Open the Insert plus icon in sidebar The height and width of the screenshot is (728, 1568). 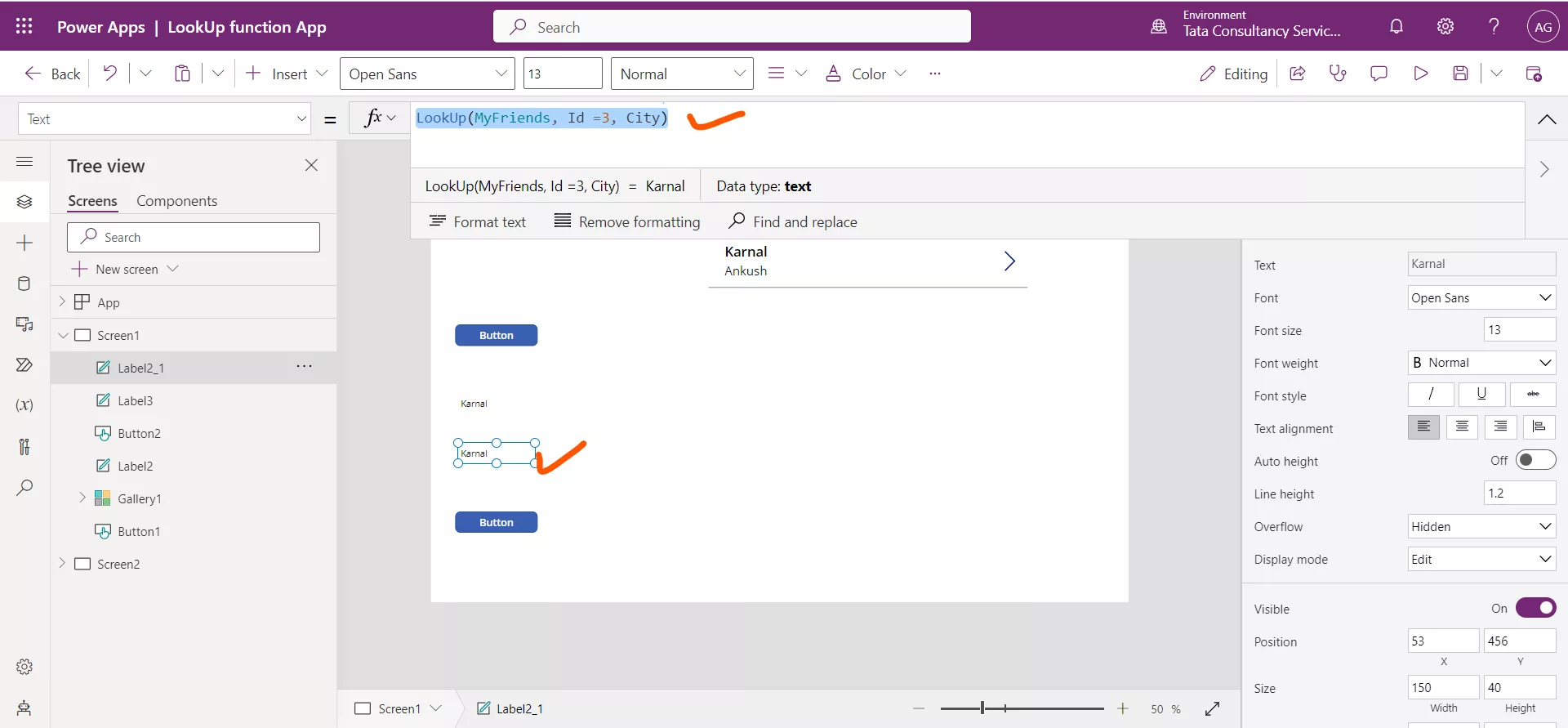pos(24,243)
